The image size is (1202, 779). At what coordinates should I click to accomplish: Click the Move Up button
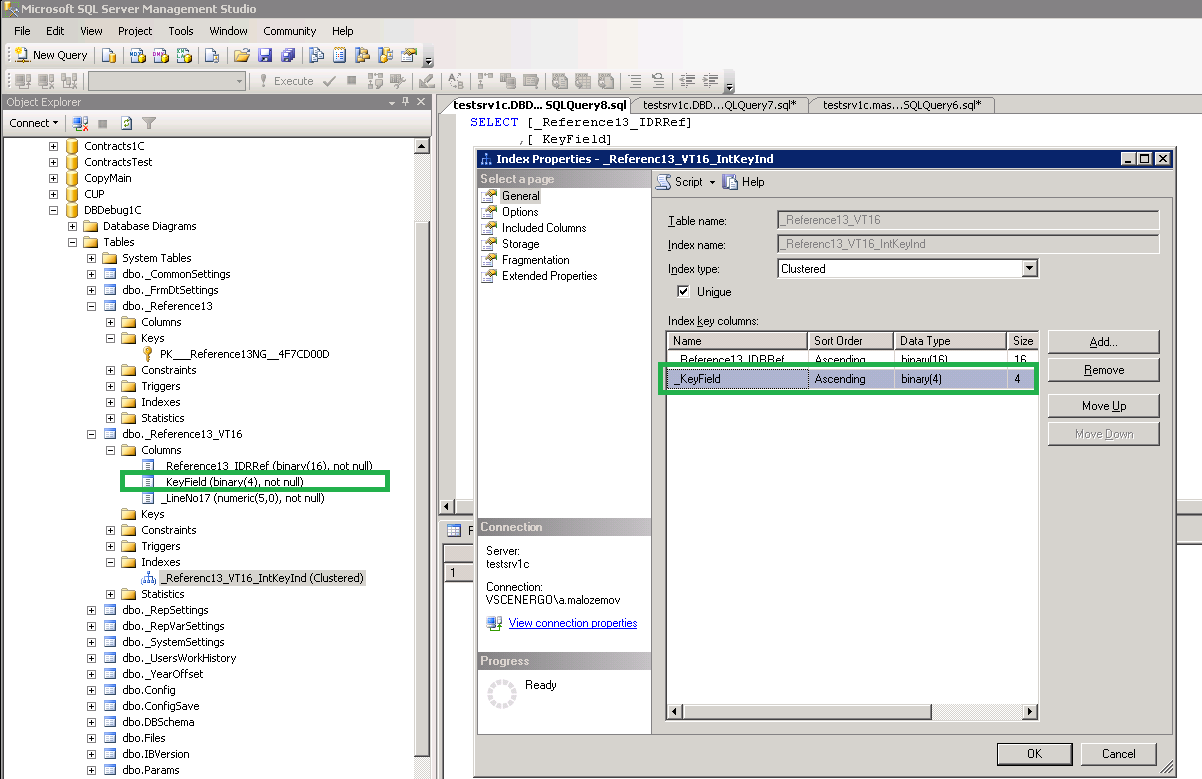coord(1103,406)
